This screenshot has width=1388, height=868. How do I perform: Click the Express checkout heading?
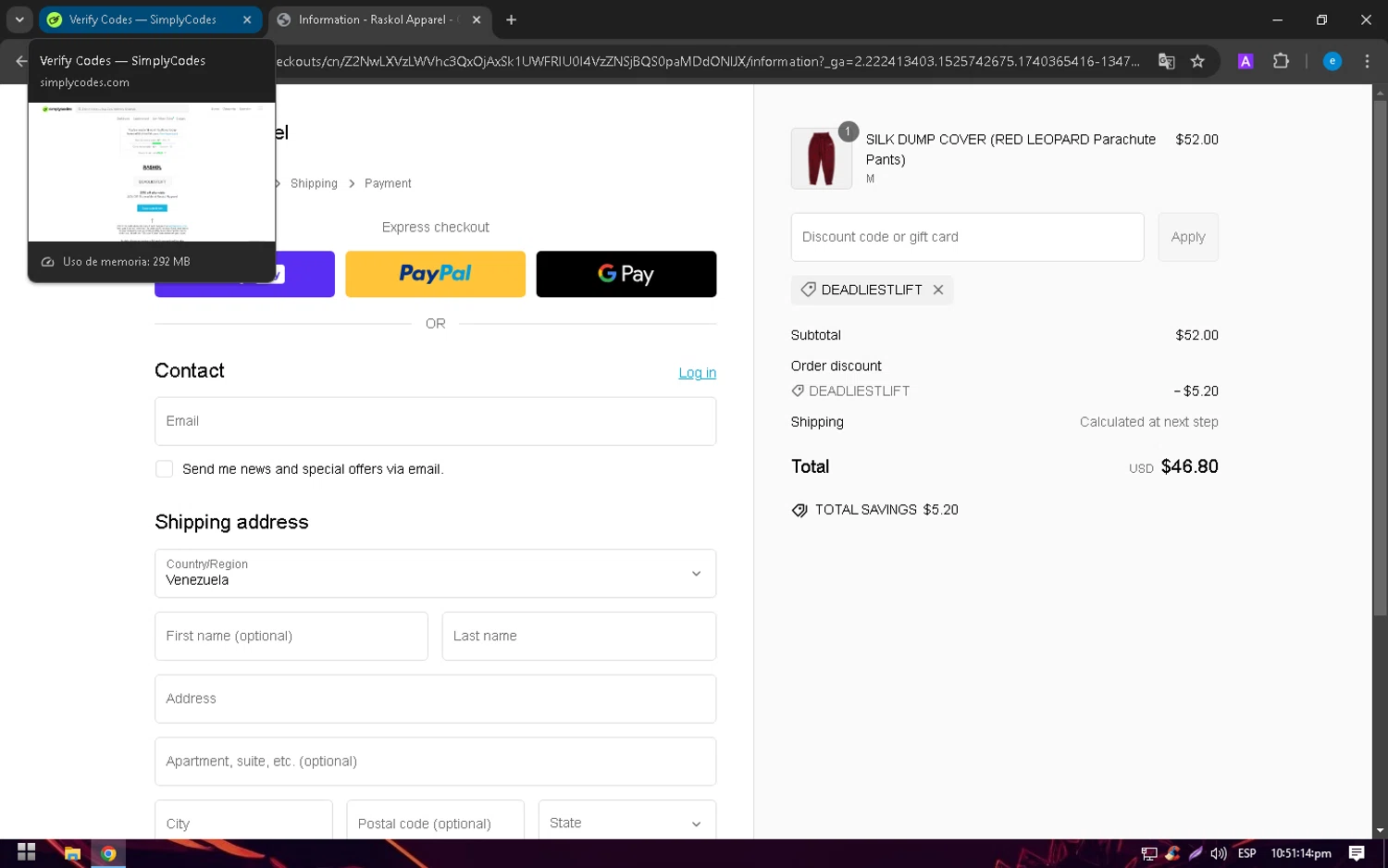[x=435, y=227]
